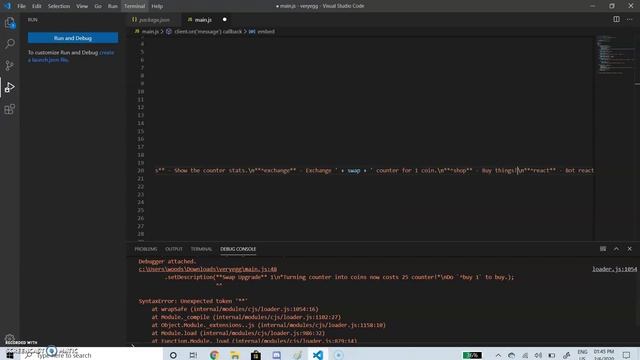The height and width of the screenshot is (360, 640).
Task: Open Cortana from the taskbar
Action: point(173,355)
